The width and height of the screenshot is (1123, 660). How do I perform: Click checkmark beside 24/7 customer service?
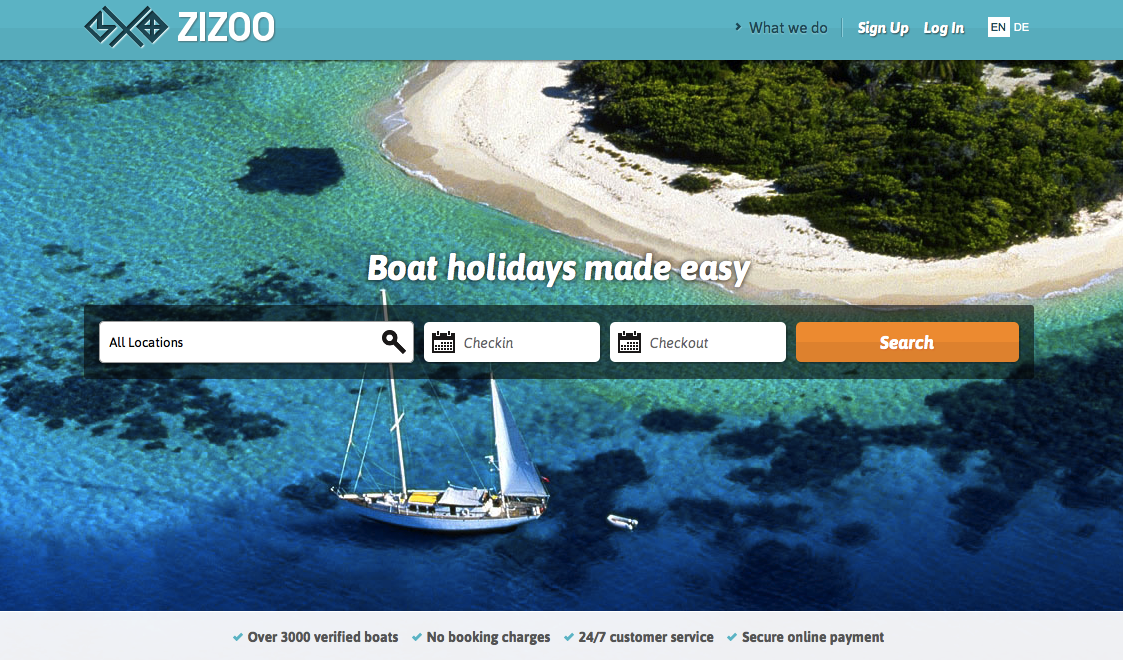[569, 637]
